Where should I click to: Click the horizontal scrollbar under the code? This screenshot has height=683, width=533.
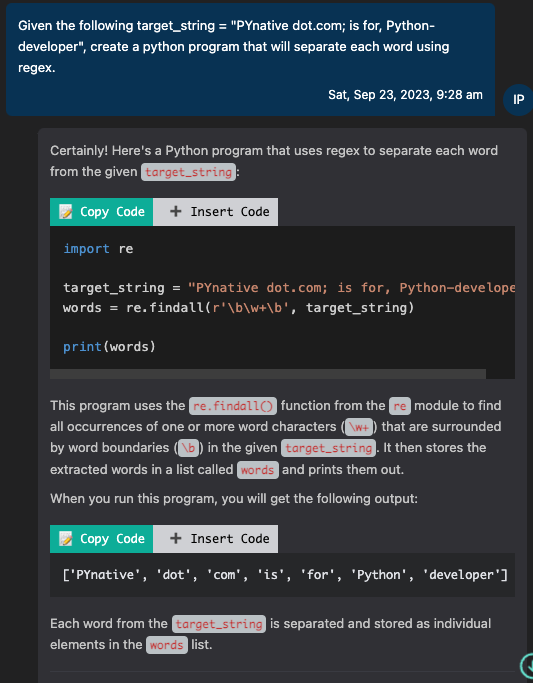point(268,374)
